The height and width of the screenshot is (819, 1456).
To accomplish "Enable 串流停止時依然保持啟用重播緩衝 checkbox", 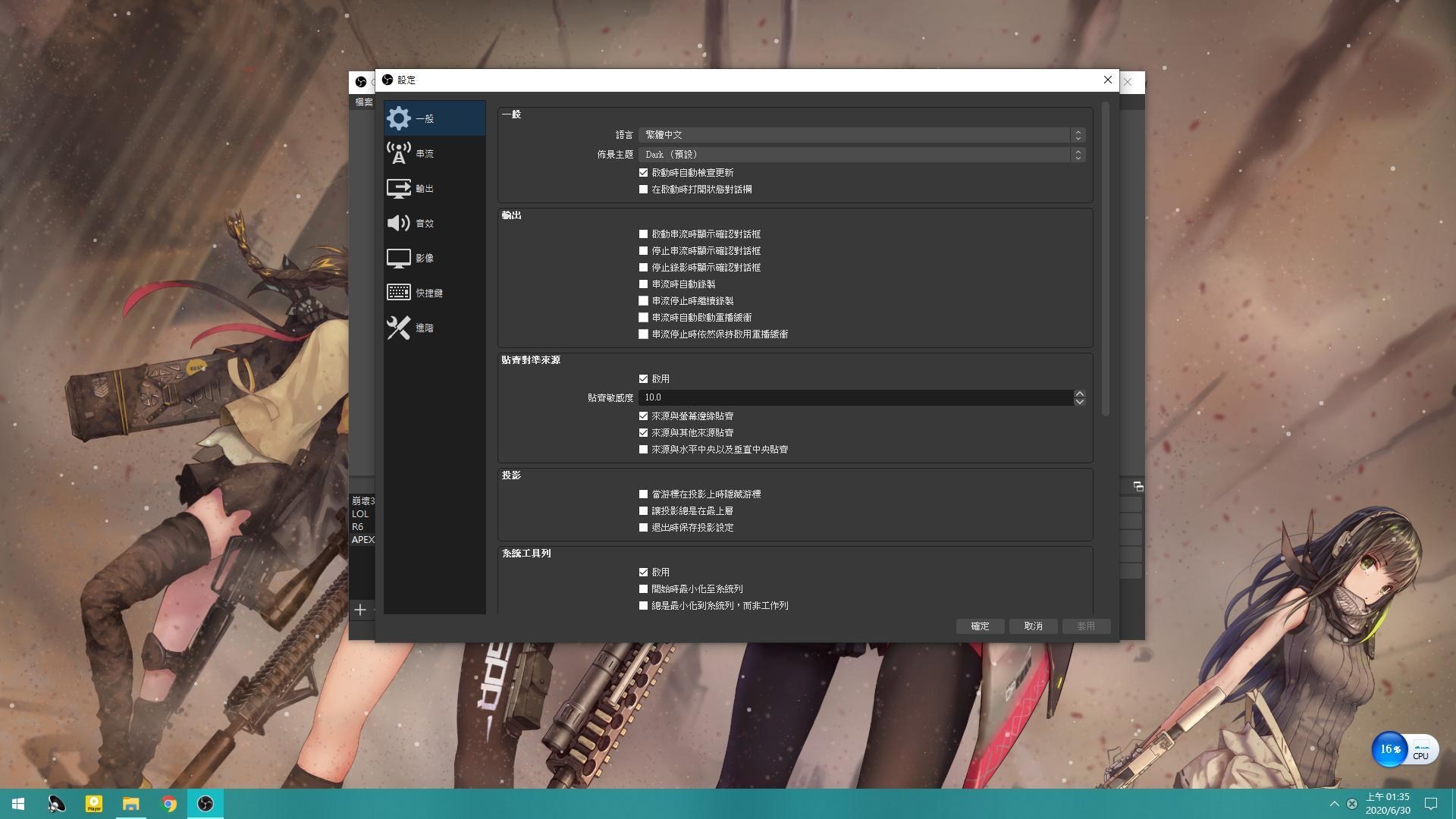I will tap(643, 334).
